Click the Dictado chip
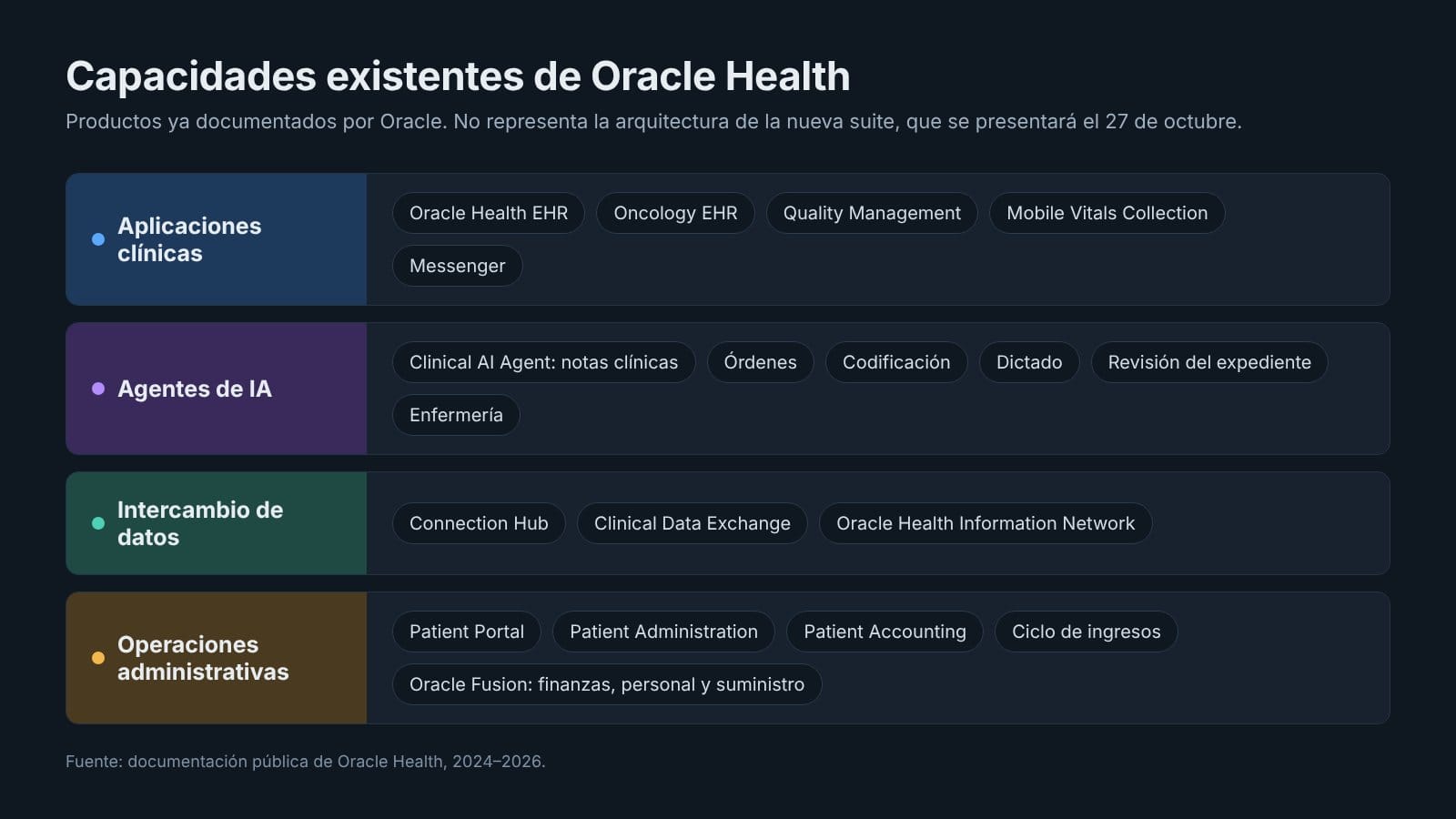This screenshot has width=1456, height=819. coord(1029,362)
